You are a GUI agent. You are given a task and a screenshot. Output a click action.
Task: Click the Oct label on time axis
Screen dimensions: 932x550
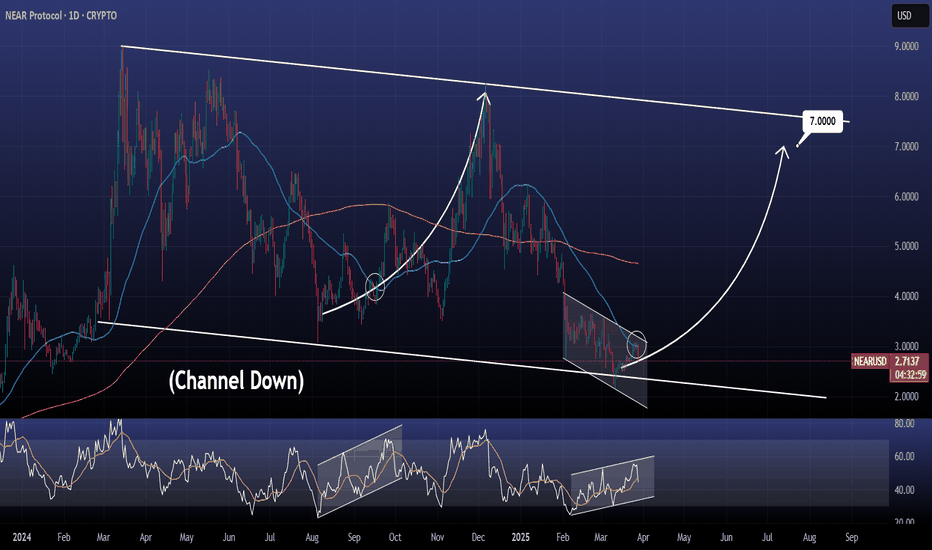coord(395,538)
